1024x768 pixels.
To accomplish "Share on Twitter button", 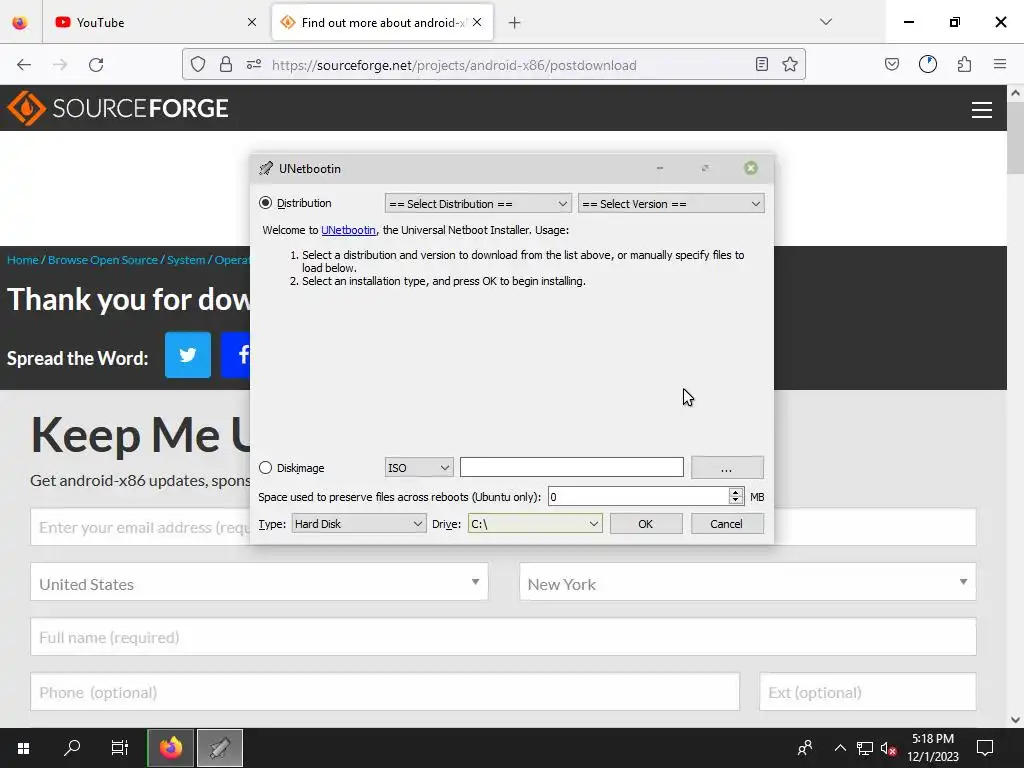I will point(188,355).
